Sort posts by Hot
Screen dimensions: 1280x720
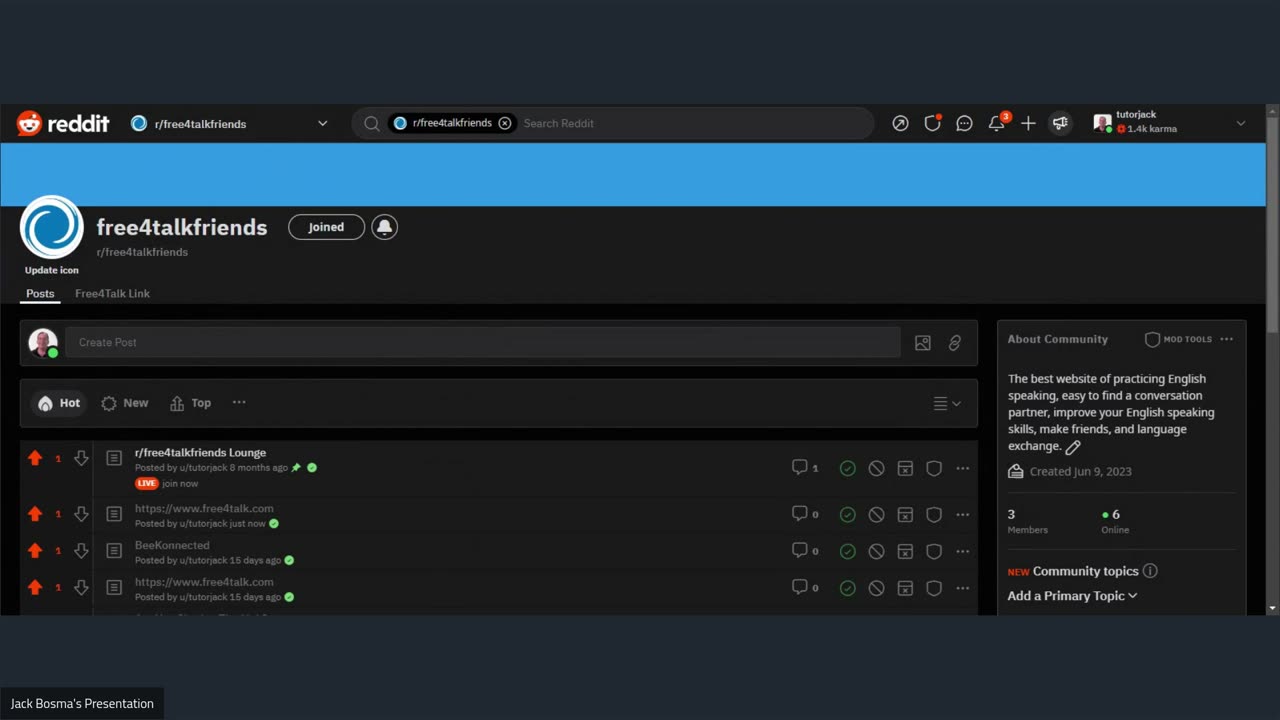(58, 403)
